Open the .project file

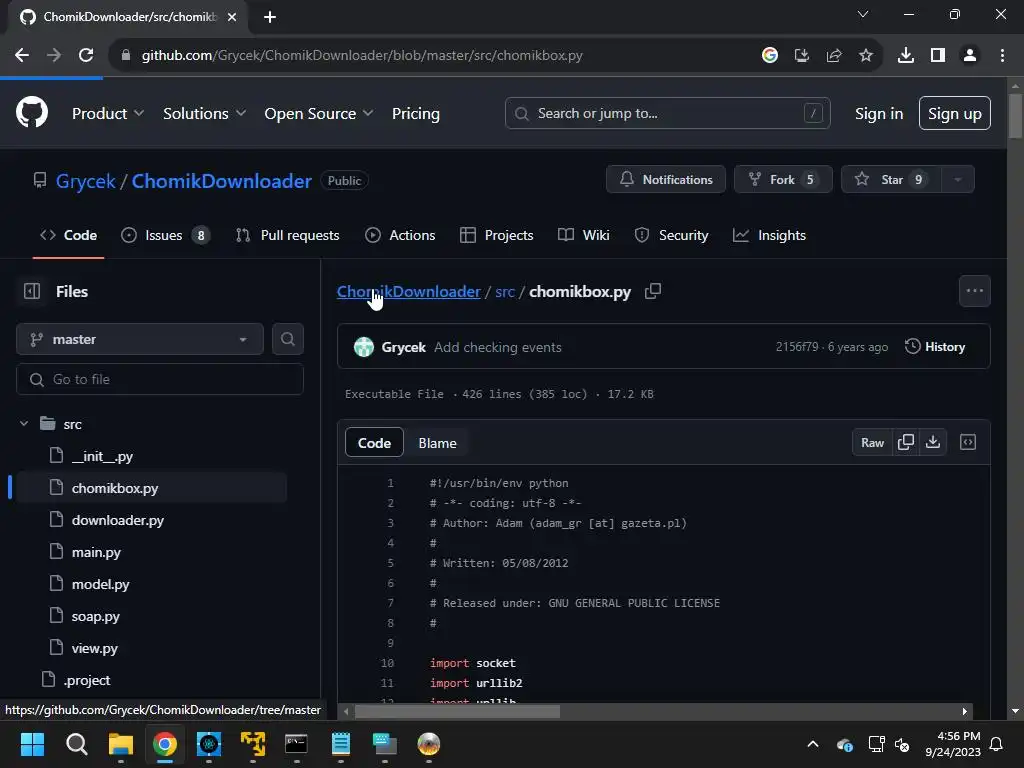coord(87,680)
